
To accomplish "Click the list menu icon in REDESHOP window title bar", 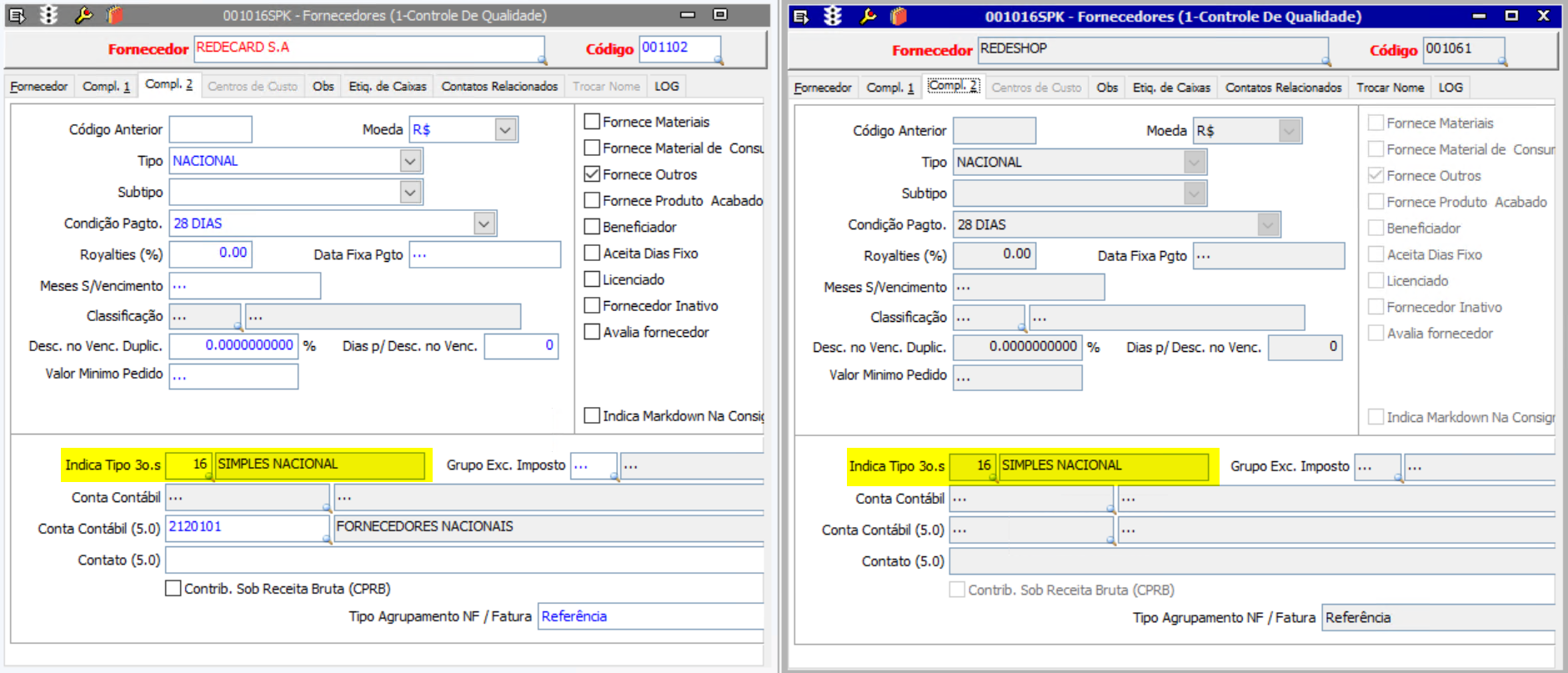I will [801, 17].
